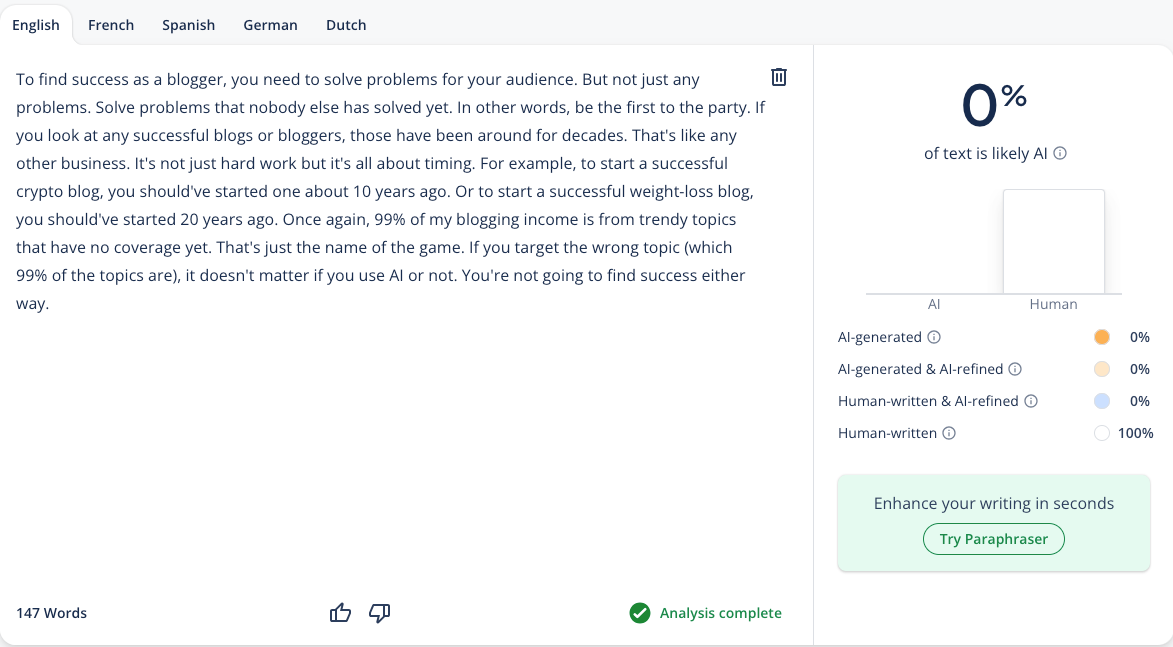Select the German language tab
Image resolution: width=1173 pixels, height=647 pixels.
[x=270, y=25]
